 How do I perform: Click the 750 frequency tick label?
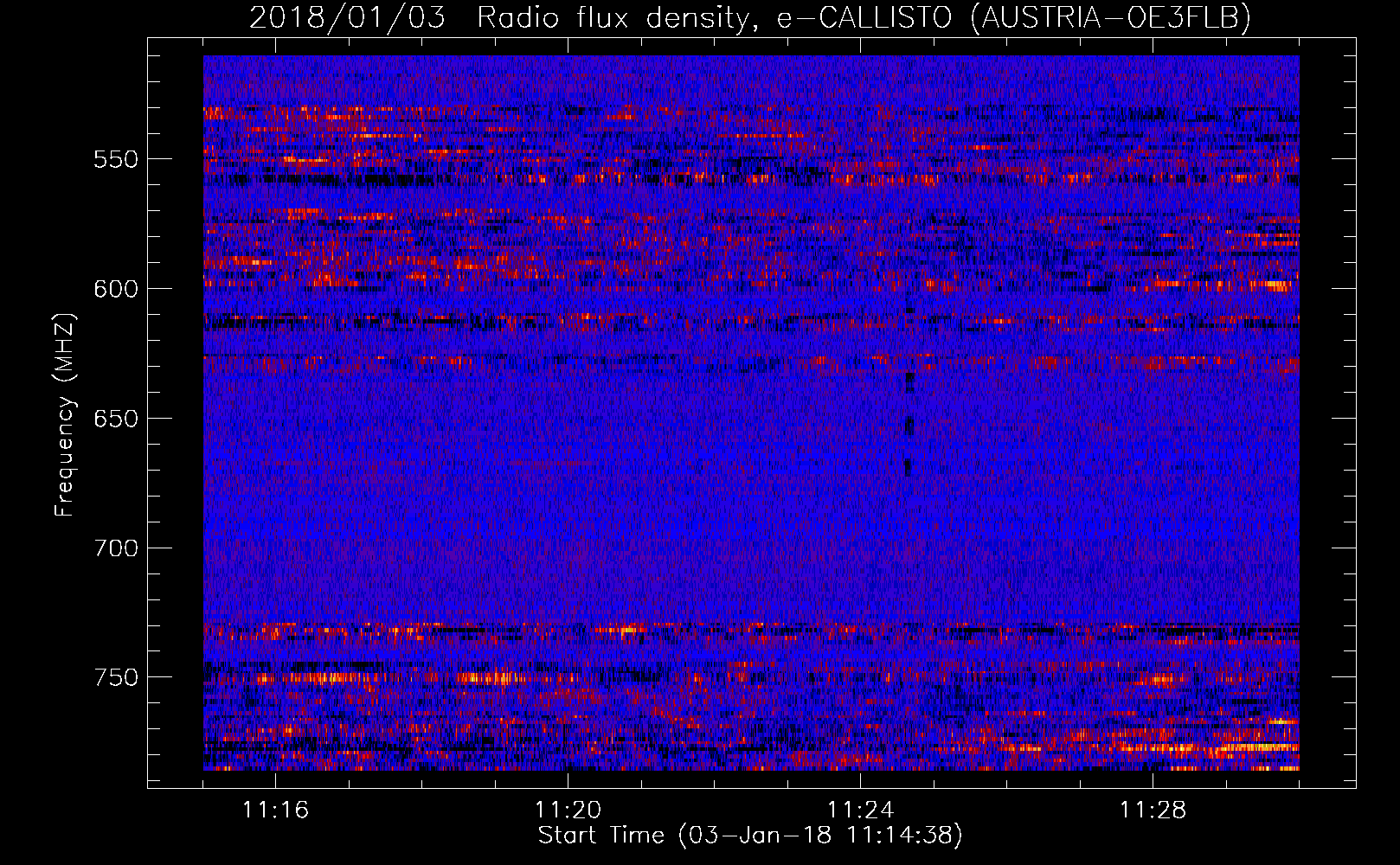click(x=116, y=677)
